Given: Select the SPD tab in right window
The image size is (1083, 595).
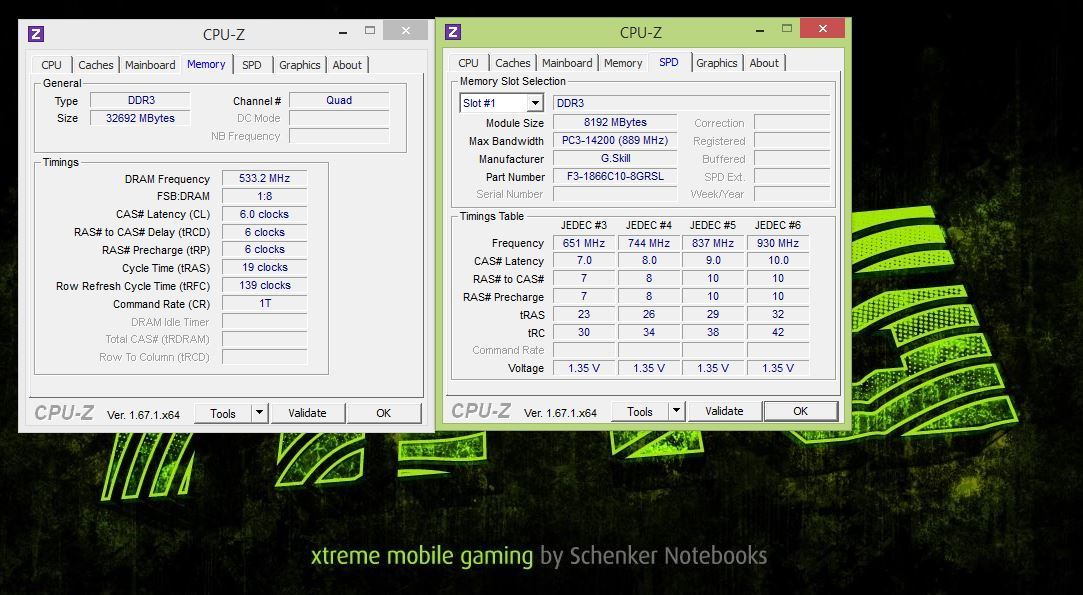Looking at the screenshot, I should tap(669, 62).
